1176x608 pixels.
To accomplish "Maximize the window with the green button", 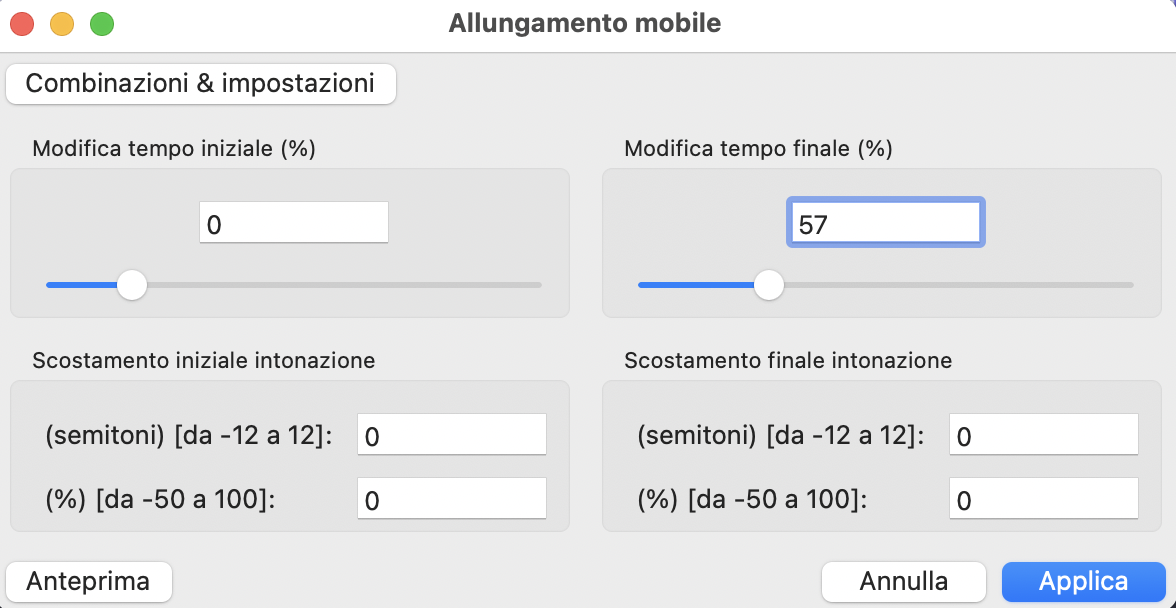I will point(102,25).
